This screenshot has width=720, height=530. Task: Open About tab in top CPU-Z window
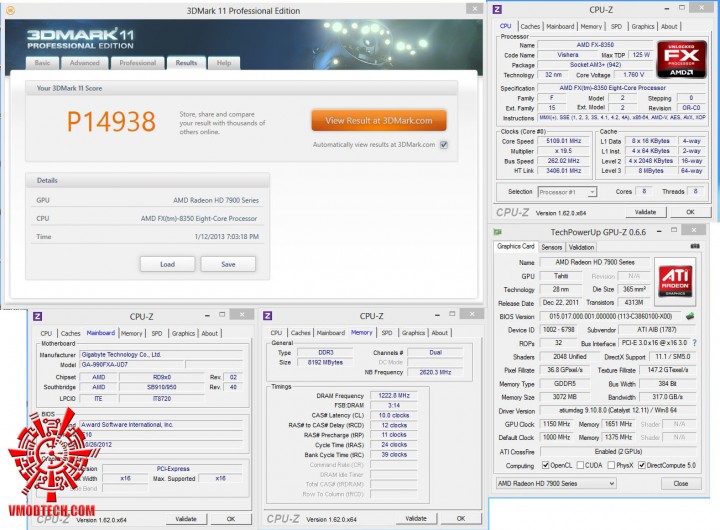[669, 27]
